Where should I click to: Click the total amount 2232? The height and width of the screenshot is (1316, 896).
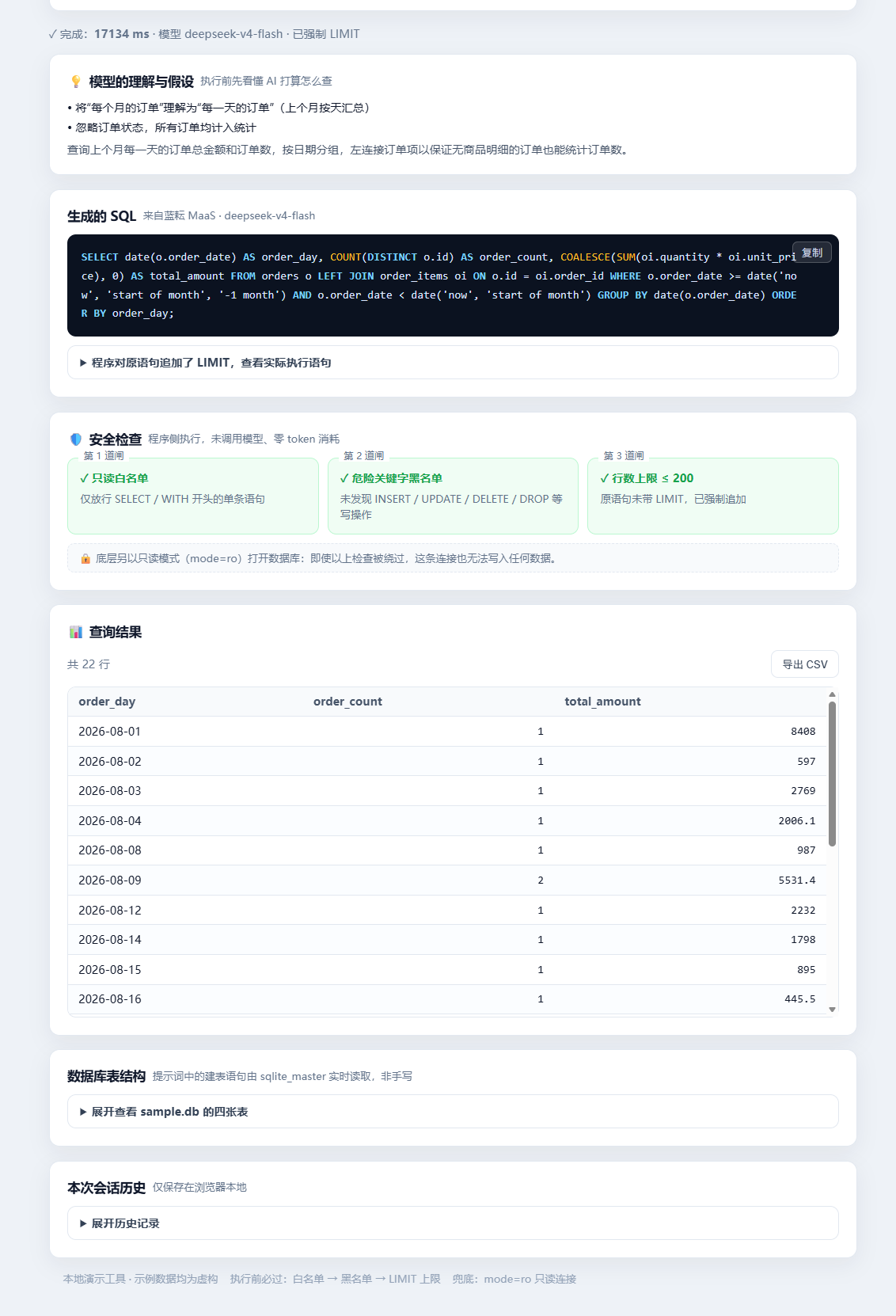point(803,911)
